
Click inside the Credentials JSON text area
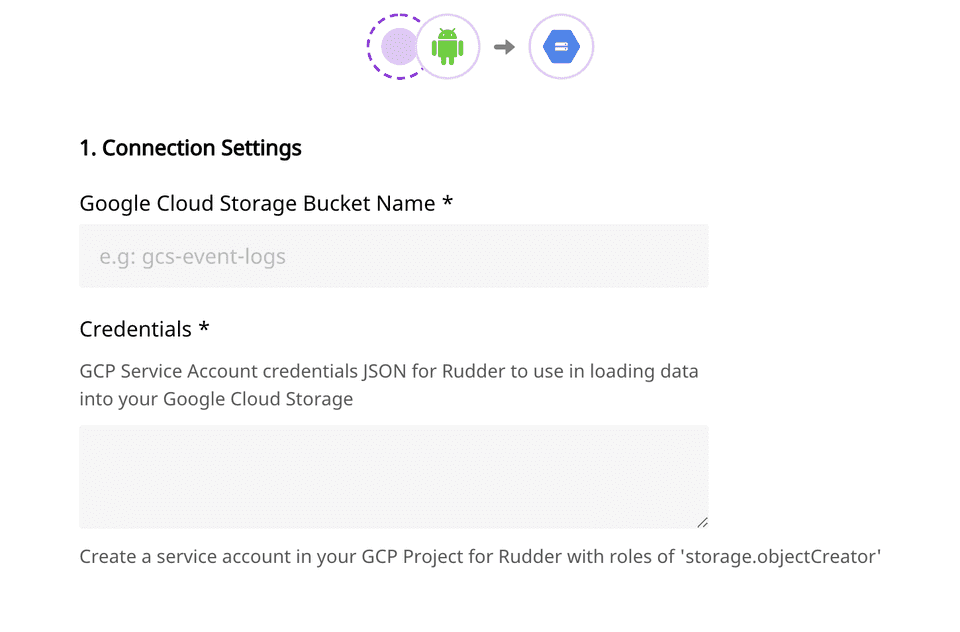tap(393, 476)
